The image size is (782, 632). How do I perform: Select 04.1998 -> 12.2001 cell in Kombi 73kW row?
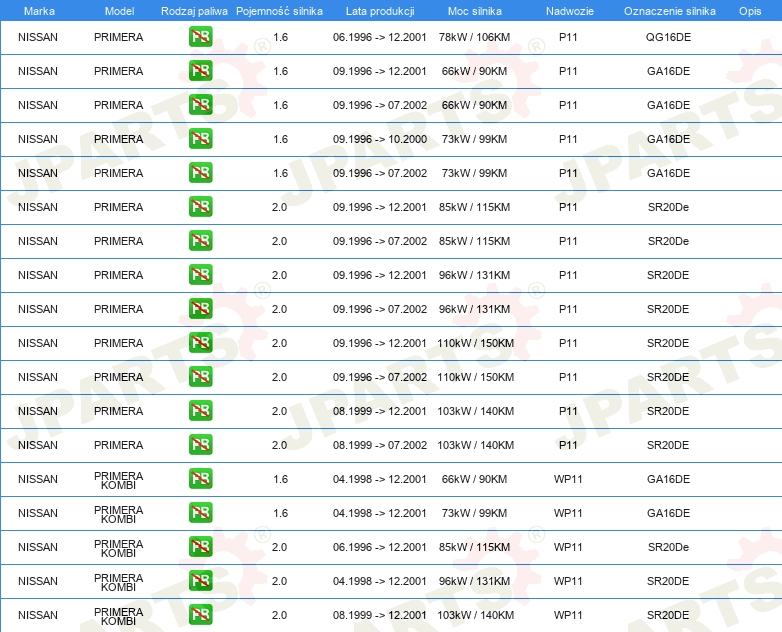click(x=380, y=513)
